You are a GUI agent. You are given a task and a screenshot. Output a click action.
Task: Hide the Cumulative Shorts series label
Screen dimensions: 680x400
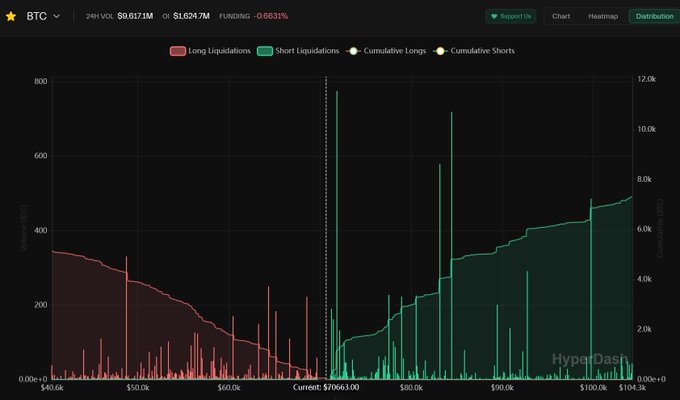[x=483, y=50]
